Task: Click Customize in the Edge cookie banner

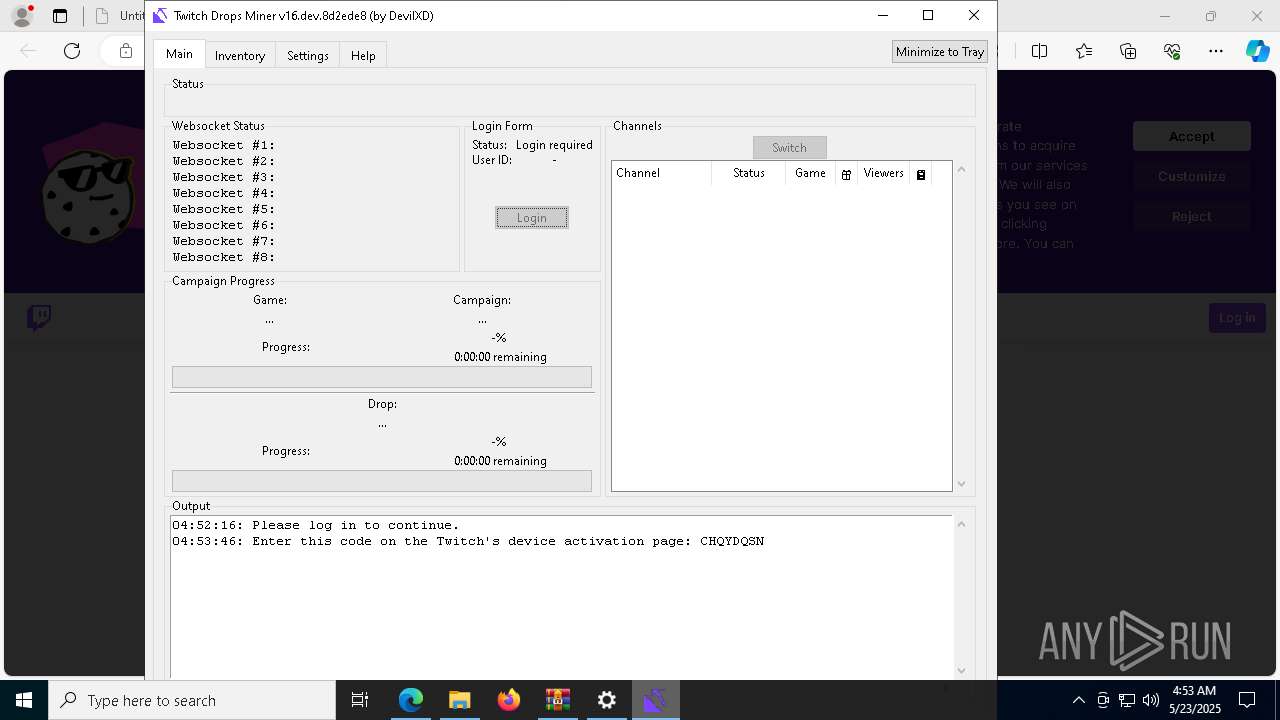Action: tap(1192, 177)
